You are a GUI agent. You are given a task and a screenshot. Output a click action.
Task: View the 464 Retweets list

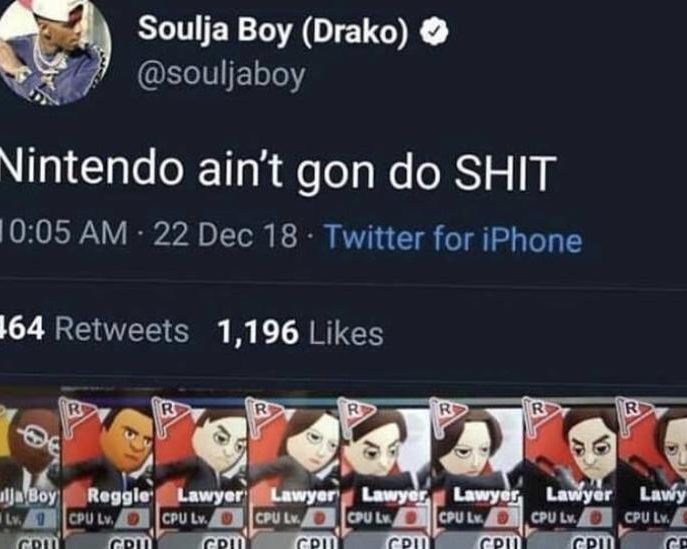pos(94,330)
